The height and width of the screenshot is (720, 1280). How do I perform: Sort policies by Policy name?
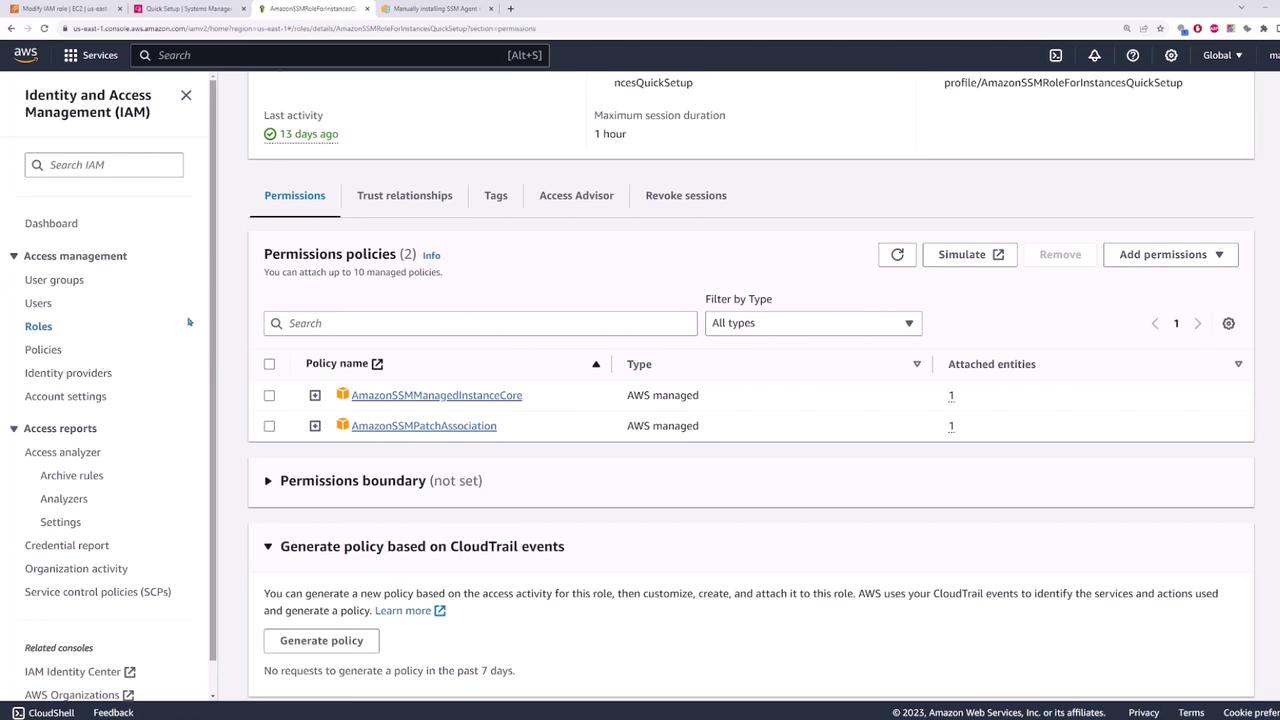(x=596, y=364)
